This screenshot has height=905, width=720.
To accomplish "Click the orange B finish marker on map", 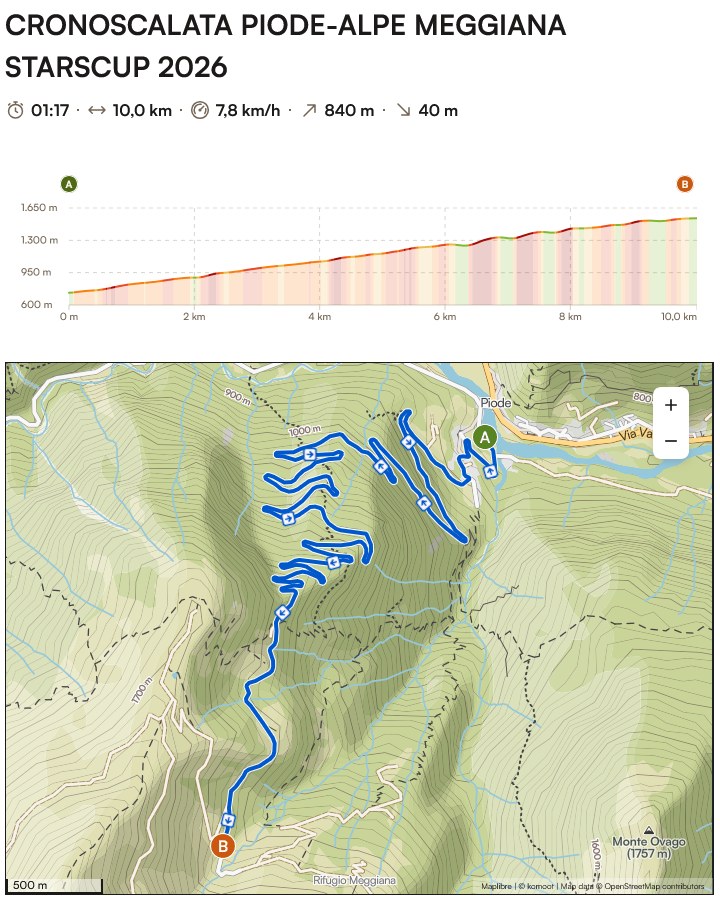I will pos(222,847).
